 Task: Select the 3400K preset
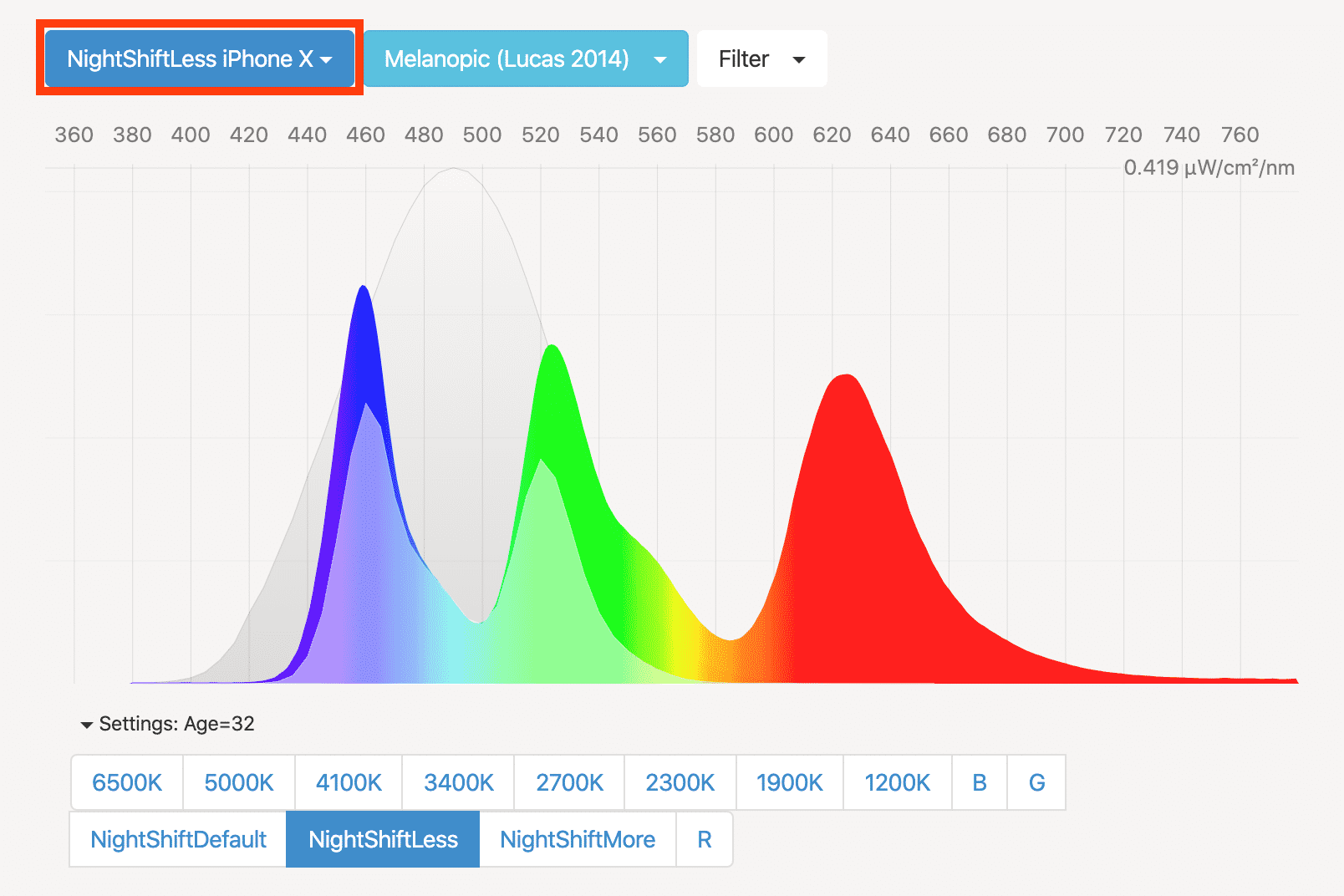coord(458,782)
